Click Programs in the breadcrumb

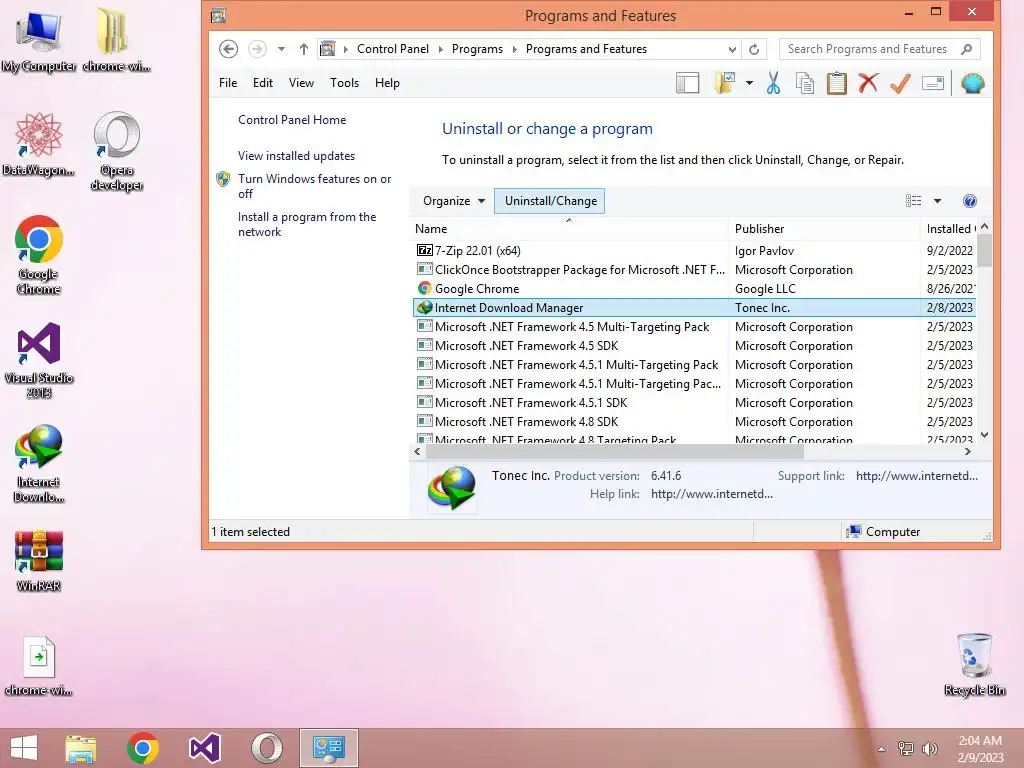(477, 49)
